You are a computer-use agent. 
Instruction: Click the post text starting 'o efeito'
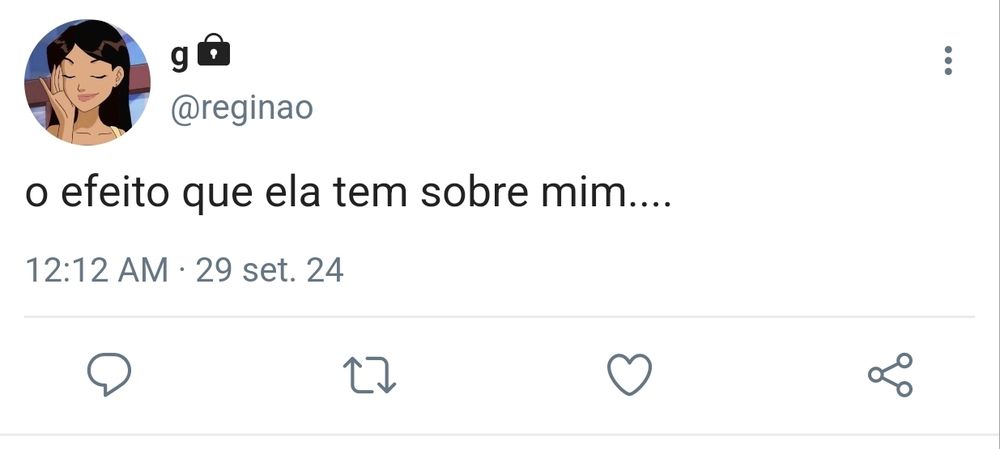coord(348,194)
